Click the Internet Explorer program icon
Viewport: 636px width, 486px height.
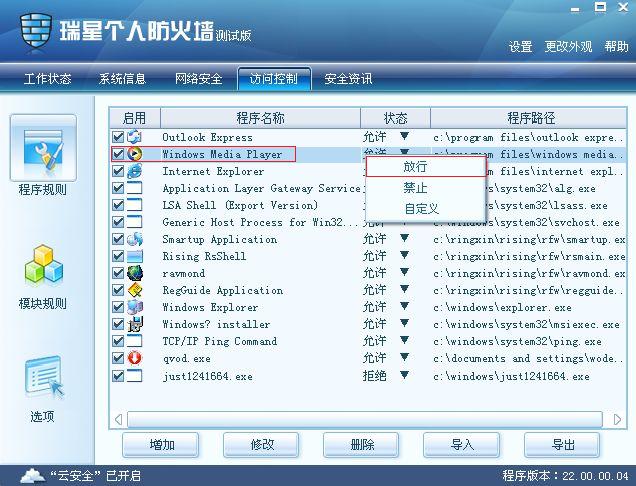point(135,171)
